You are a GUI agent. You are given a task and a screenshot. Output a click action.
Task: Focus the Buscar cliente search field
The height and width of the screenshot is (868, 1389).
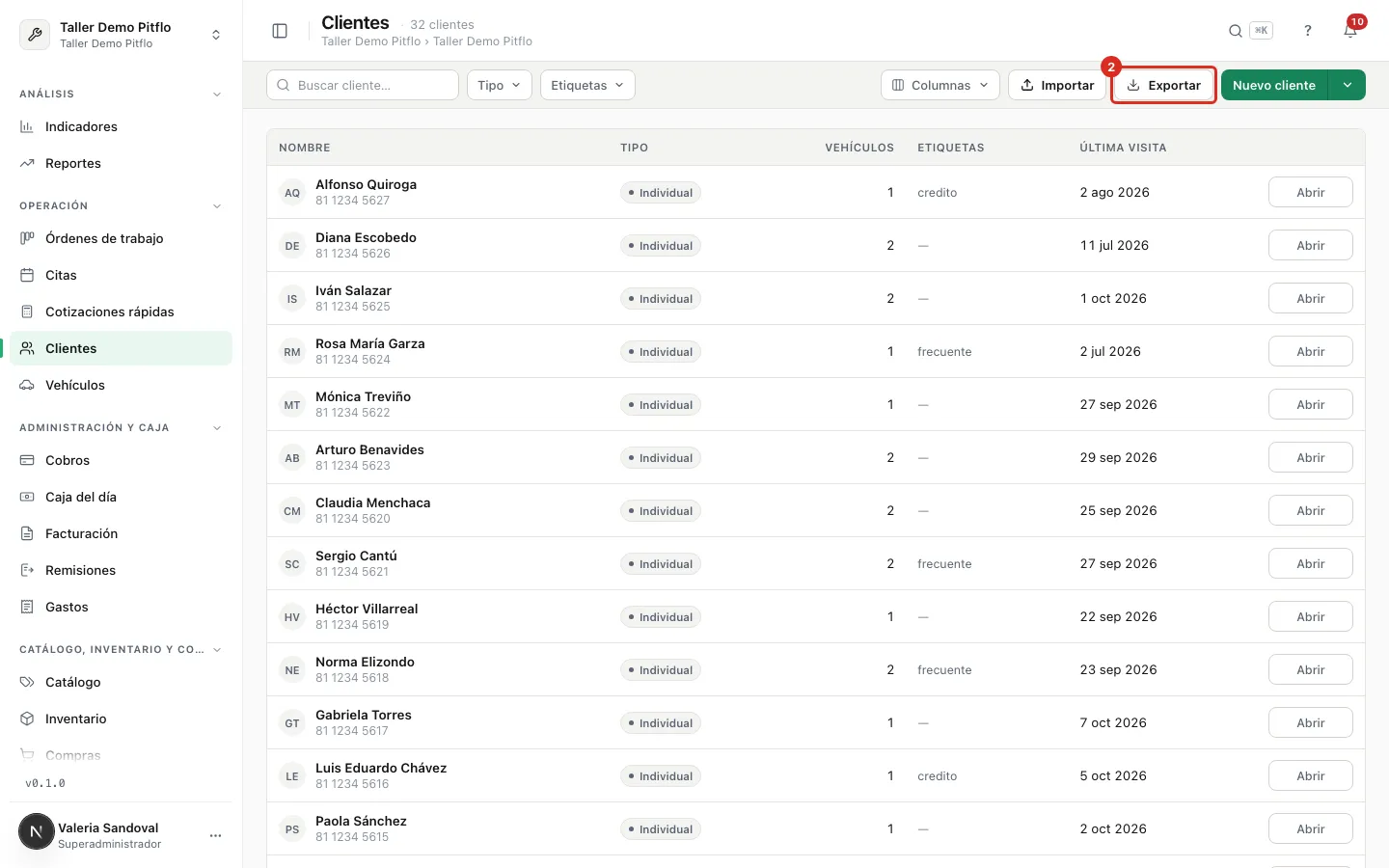363,85
